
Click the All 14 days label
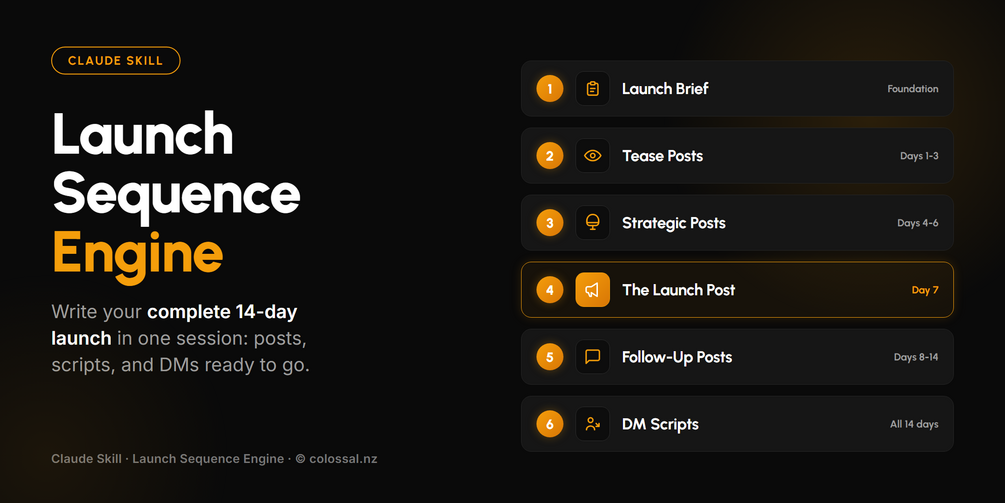tap(914, 424)
